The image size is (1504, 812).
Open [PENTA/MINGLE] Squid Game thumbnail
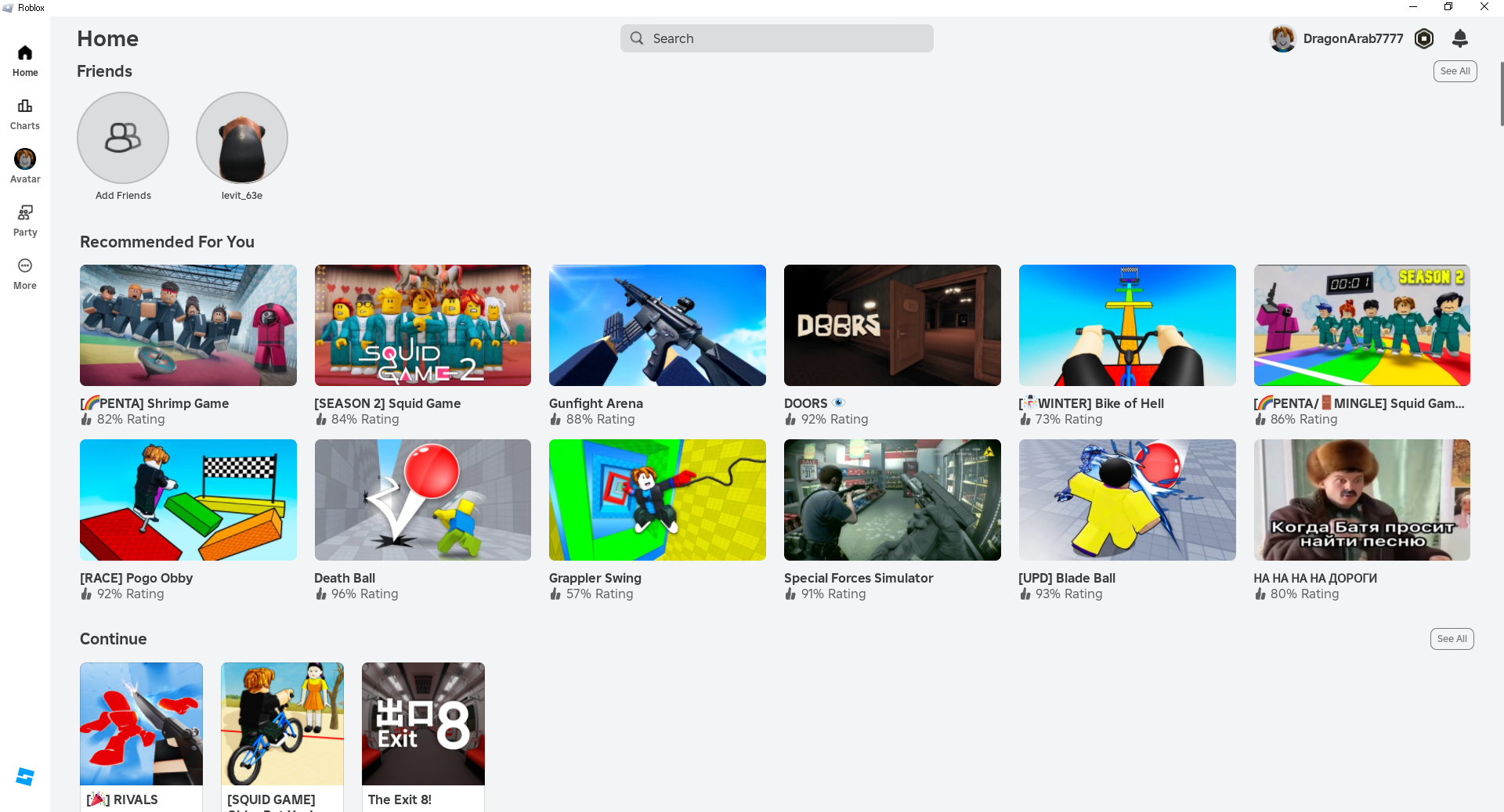point(1362,325)
